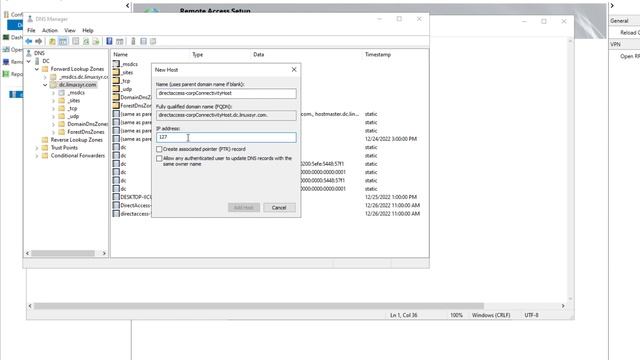Click the server icon in DNS toolbar
The width and height of the screenshot is (640, 360).
click(x=133, y=41)
